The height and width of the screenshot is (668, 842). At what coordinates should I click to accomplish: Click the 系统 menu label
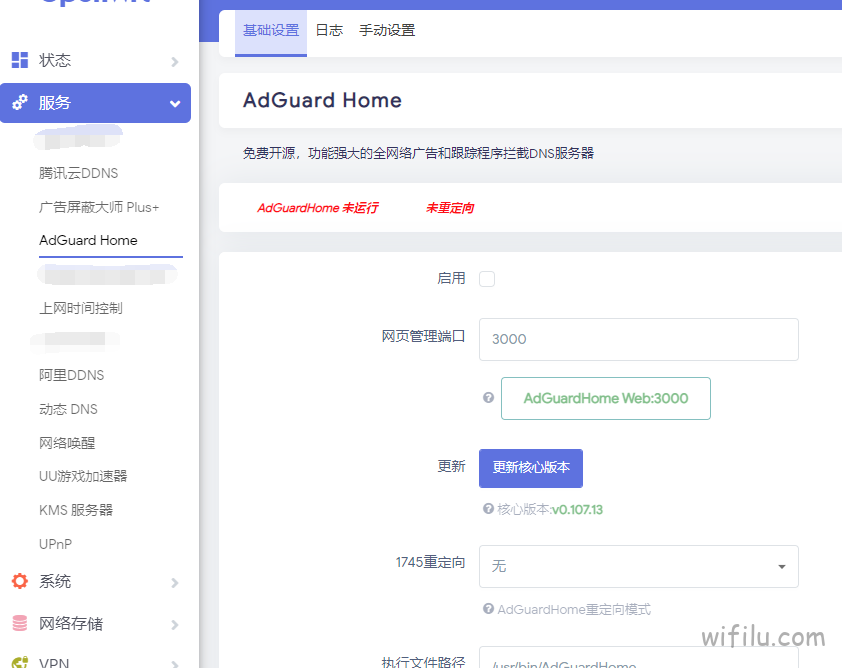pos(55,582)
